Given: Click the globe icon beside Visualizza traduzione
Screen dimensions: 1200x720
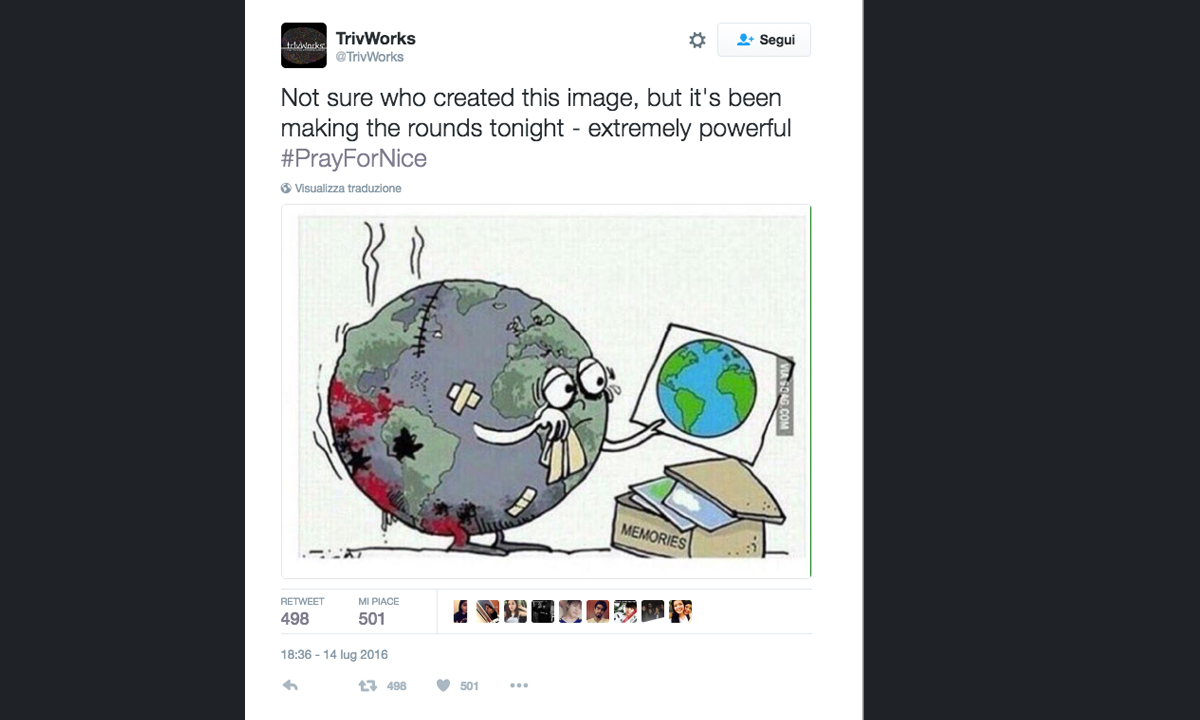Looking at the screenshot, I should tap(286, 188).
